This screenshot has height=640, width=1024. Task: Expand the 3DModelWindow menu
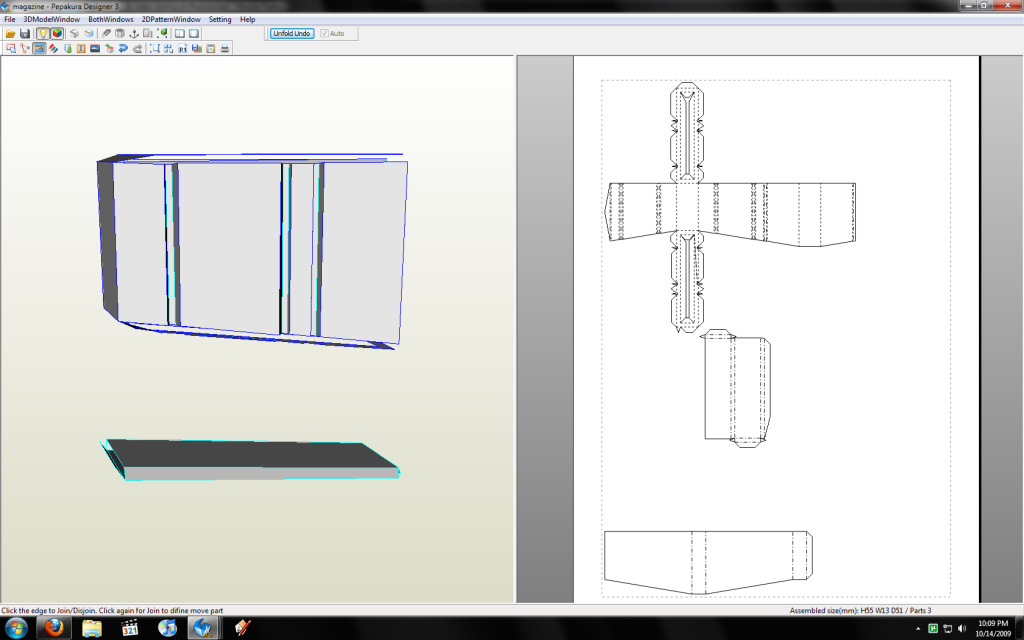[x=51, y=19]
